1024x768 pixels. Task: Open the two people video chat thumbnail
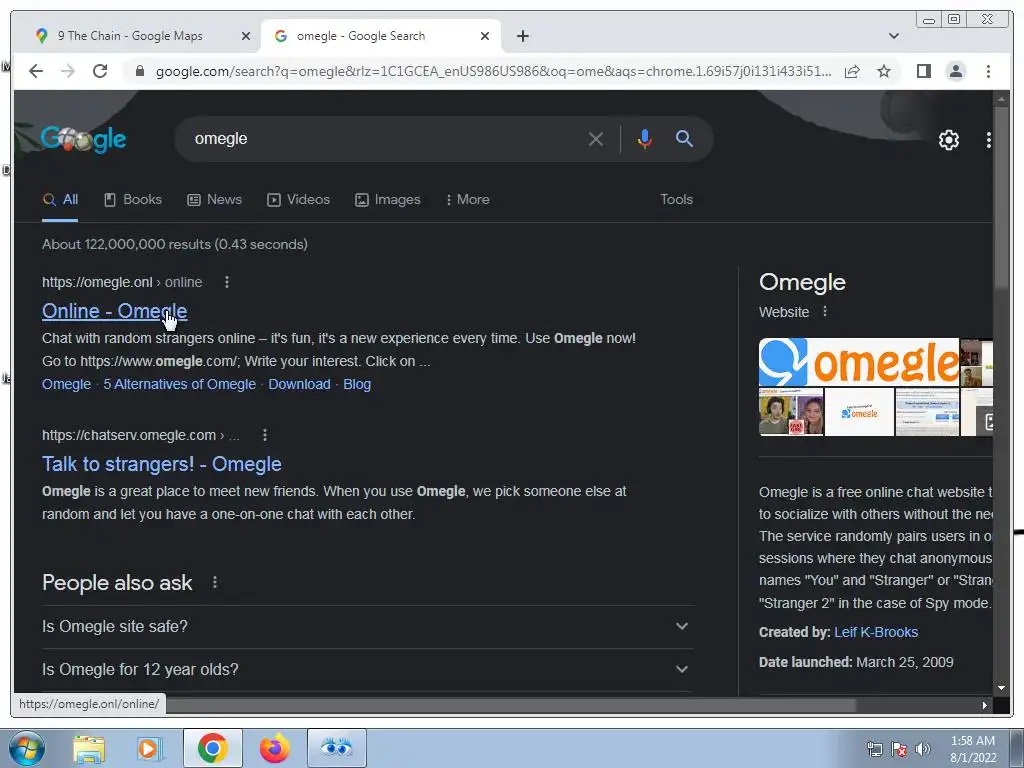[791, 412]
